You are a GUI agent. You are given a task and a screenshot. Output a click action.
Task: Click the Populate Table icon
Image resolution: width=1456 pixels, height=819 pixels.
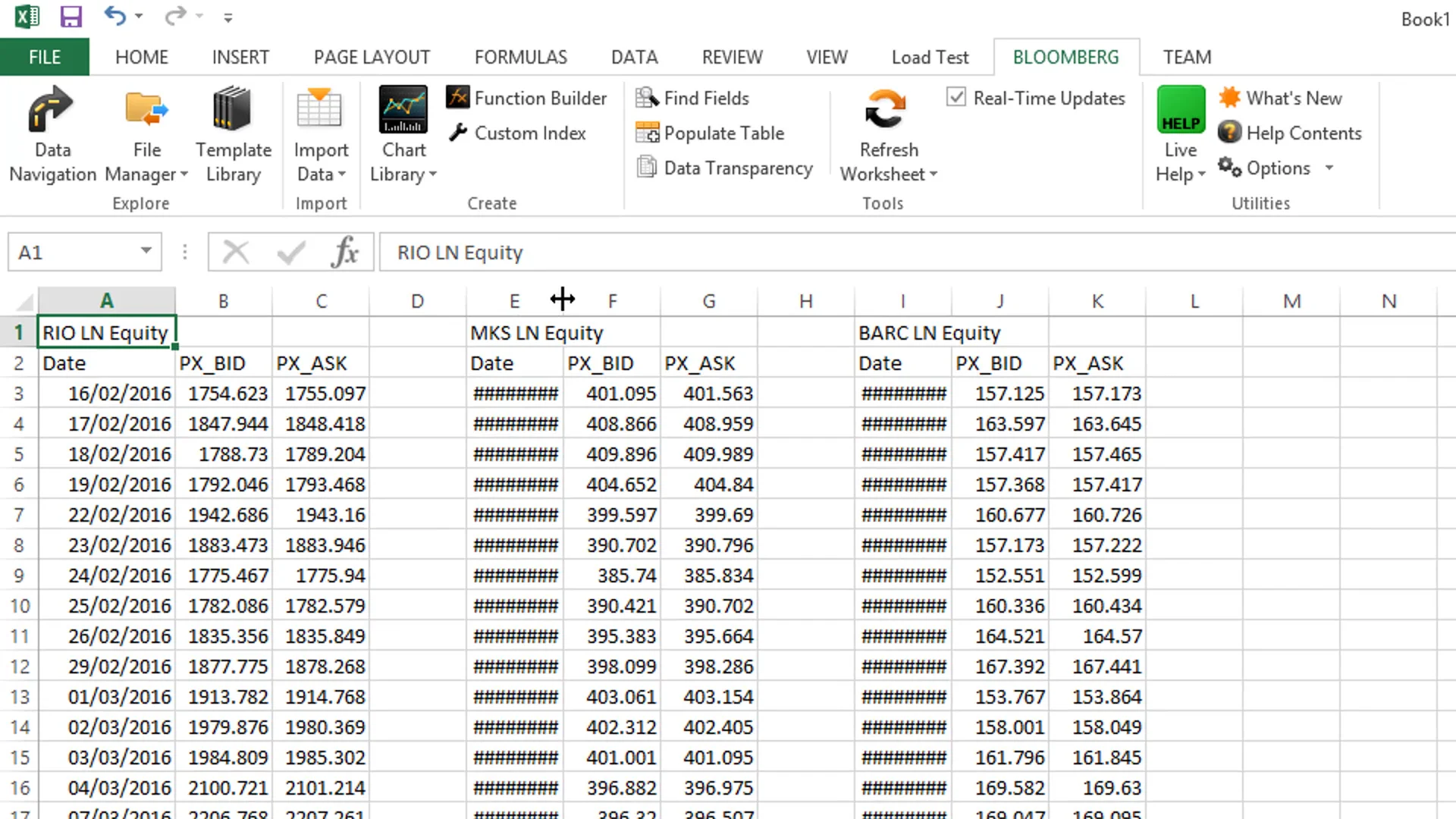(647, 133)
